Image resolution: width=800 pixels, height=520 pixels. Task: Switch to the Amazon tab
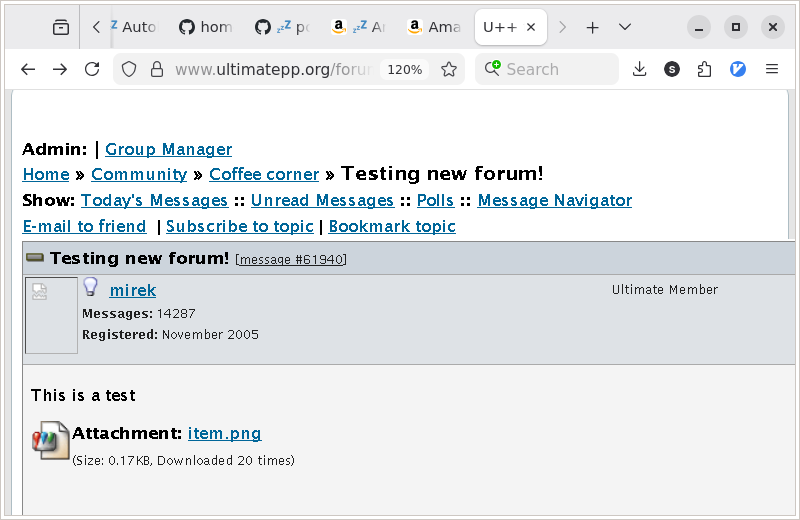click(434, 27)
